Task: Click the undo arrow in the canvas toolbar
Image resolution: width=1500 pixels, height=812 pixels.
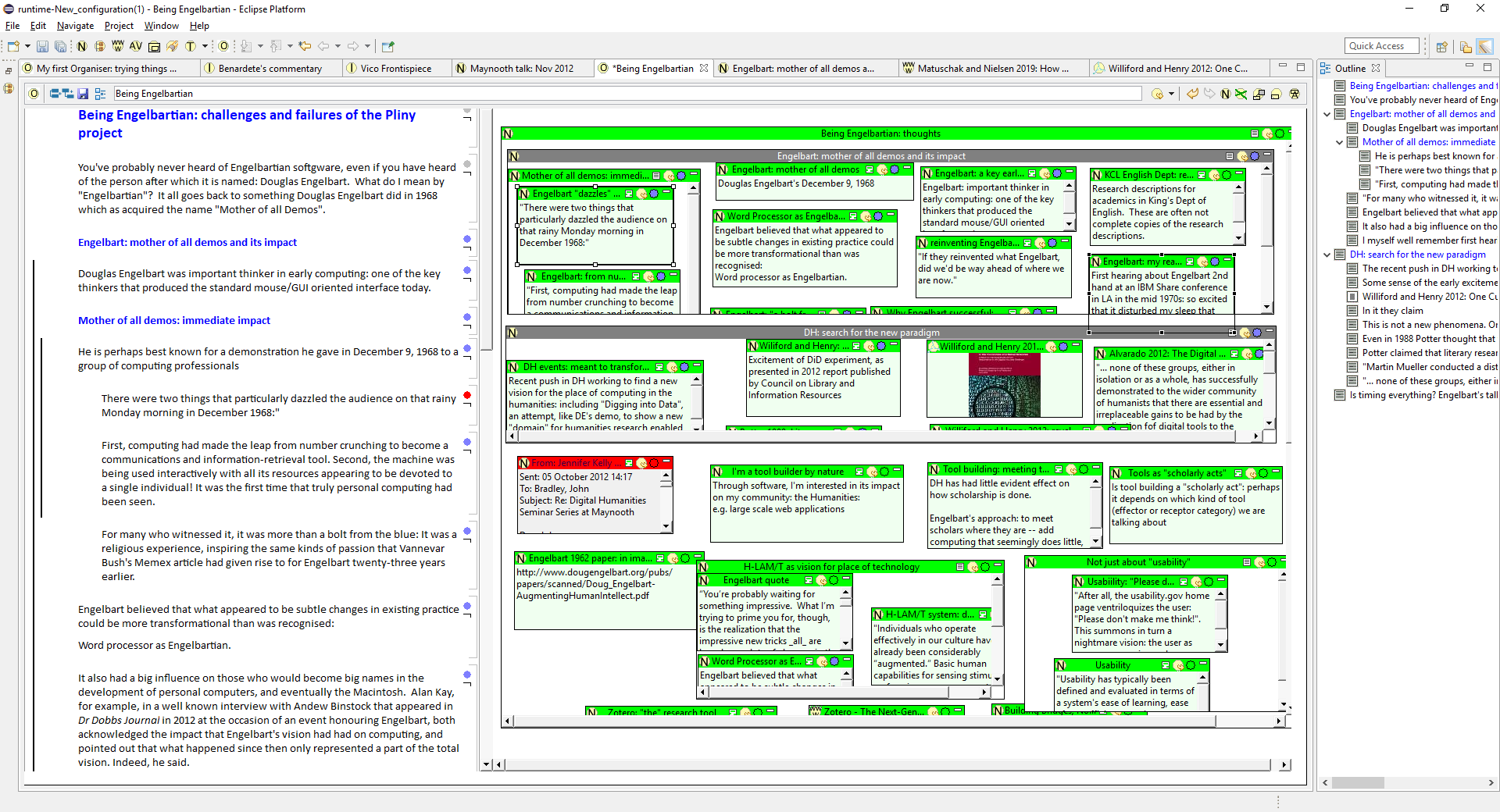Action: (x=1193, y=94)
